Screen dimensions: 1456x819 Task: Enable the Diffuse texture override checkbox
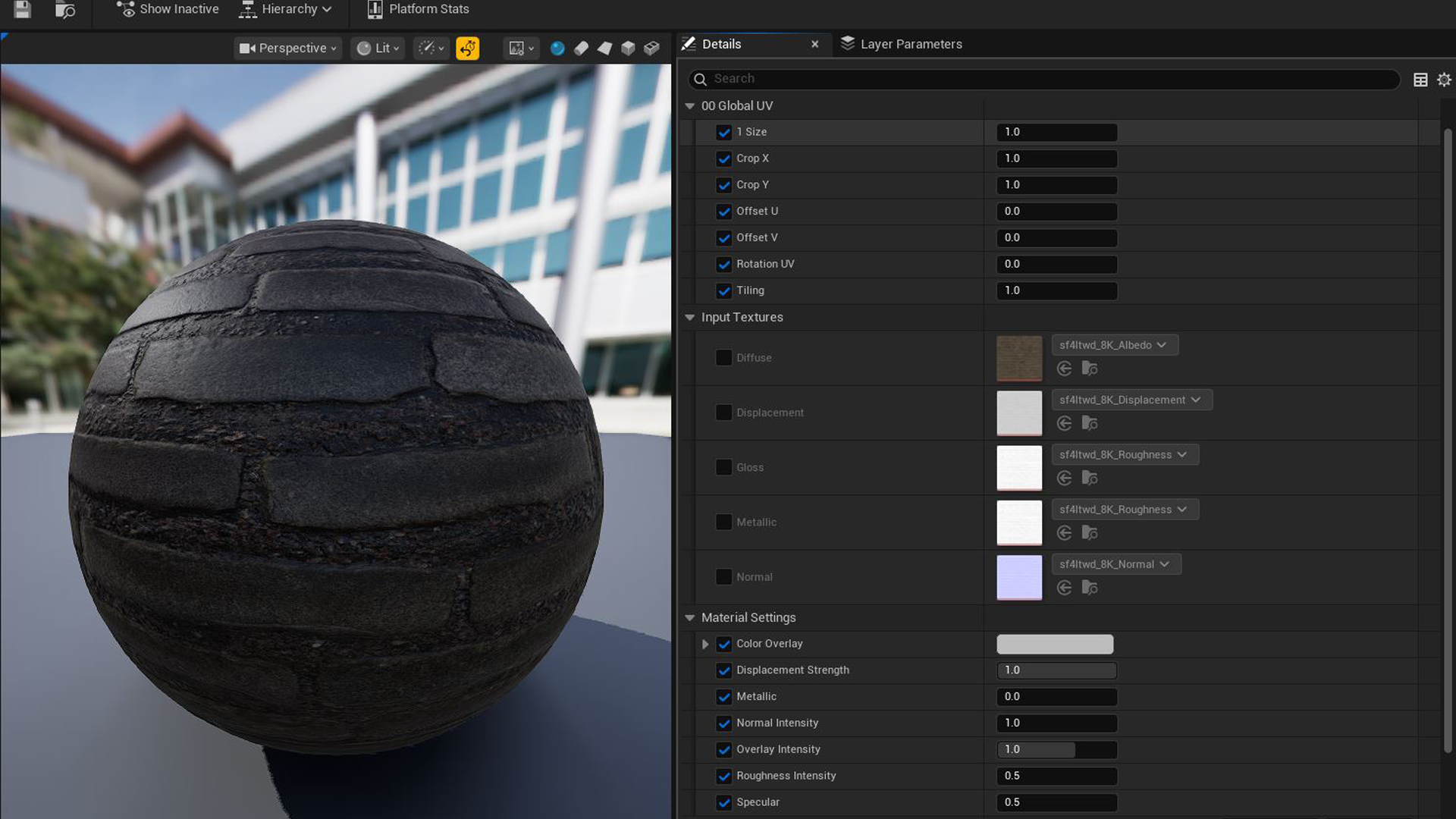point(724,357)
